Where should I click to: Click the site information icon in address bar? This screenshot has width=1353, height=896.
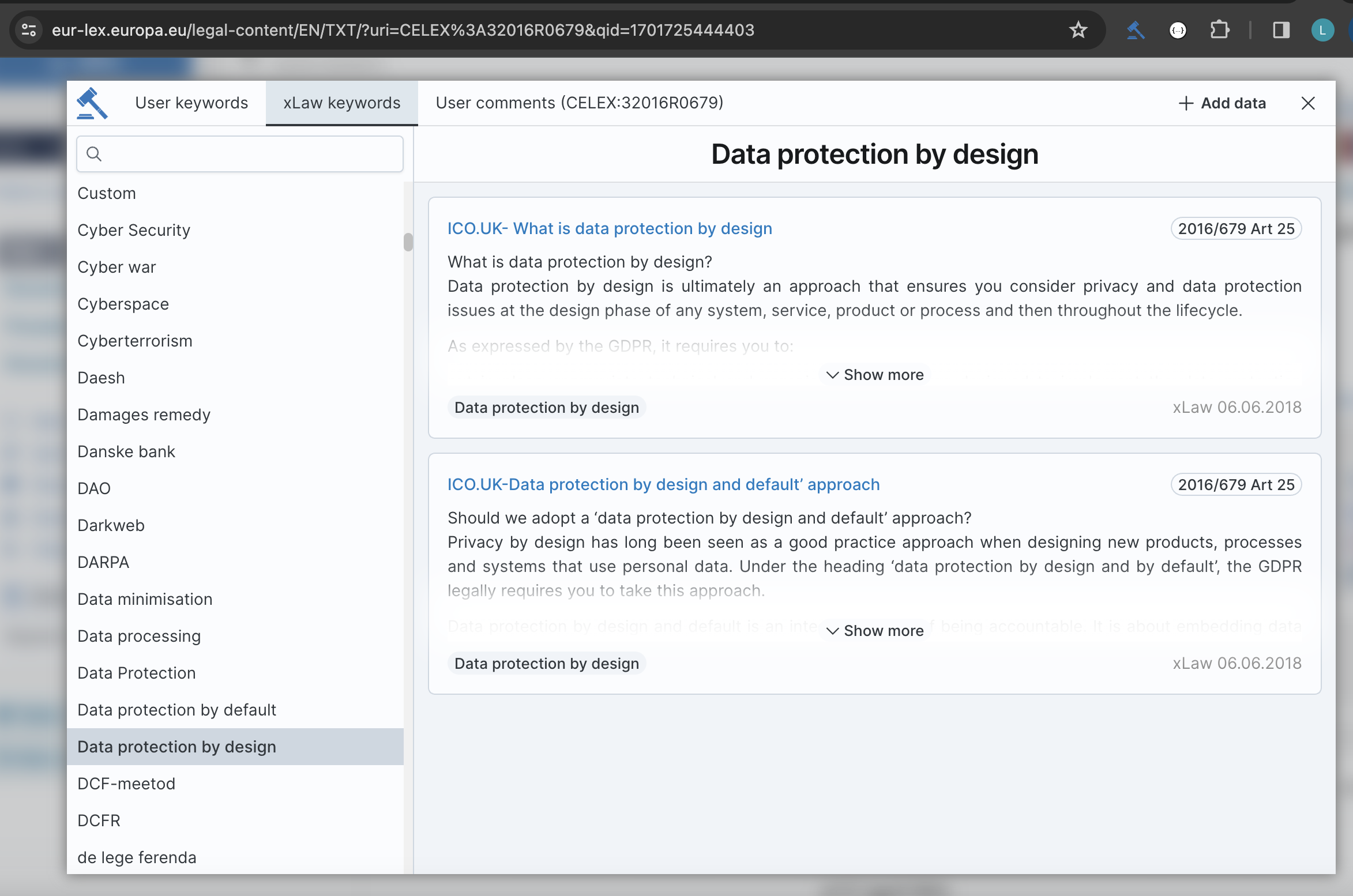29,30
